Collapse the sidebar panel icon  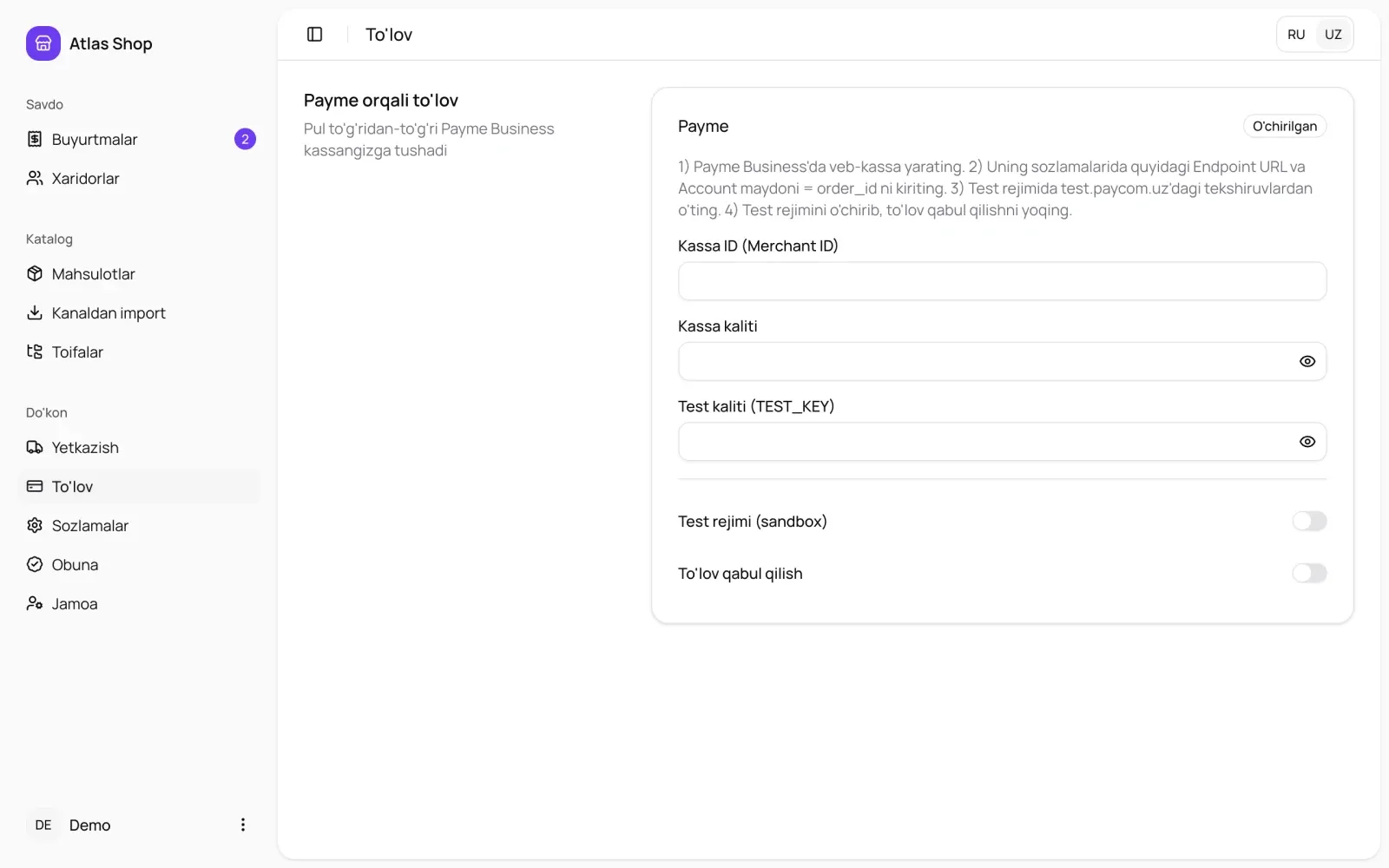[x=314, y=34]
